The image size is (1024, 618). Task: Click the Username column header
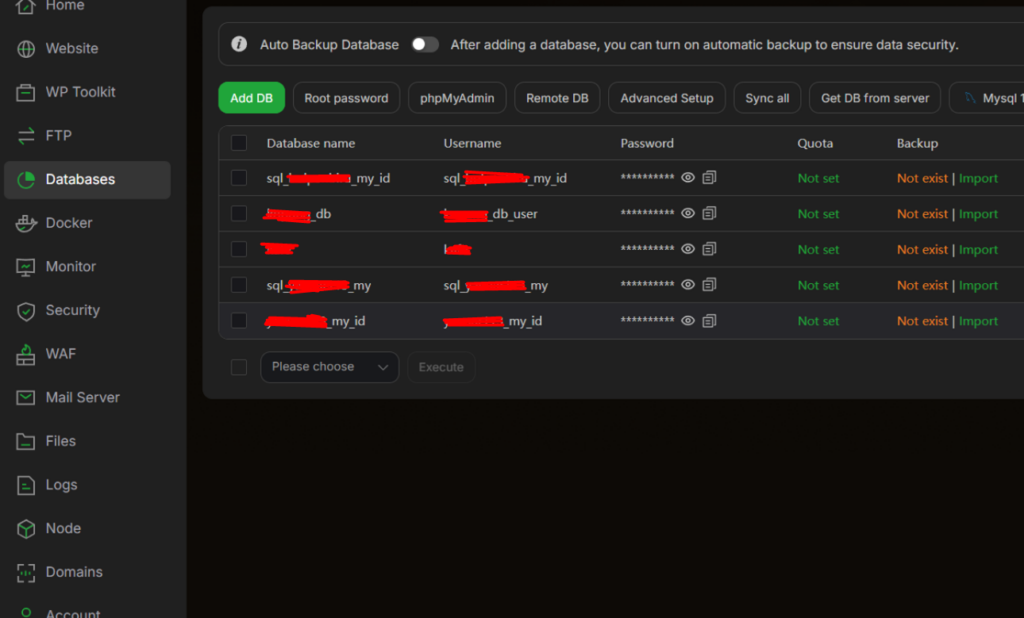click(472, 143)
